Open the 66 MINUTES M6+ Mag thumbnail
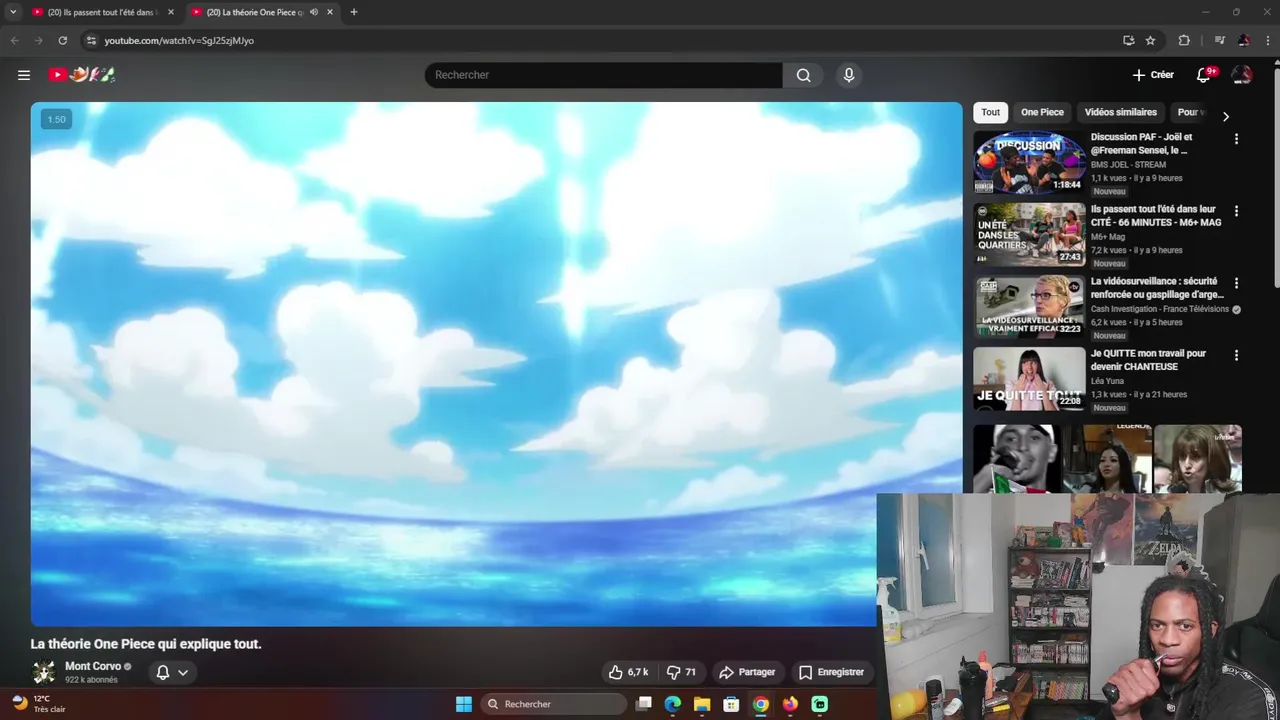The height and width of the screenshot is (720, 1280). (x=1029, y=234)
